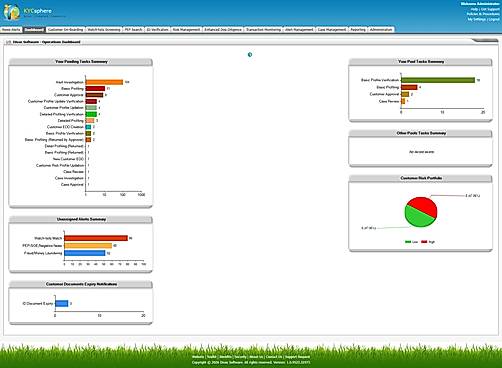Click the Website link in the footer

coord(198,357)
